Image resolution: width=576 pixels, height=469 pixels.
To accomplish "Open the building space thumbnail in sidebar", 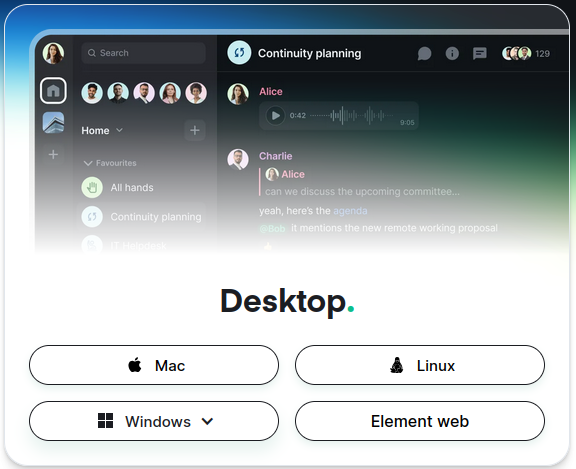I will [53, 122].
